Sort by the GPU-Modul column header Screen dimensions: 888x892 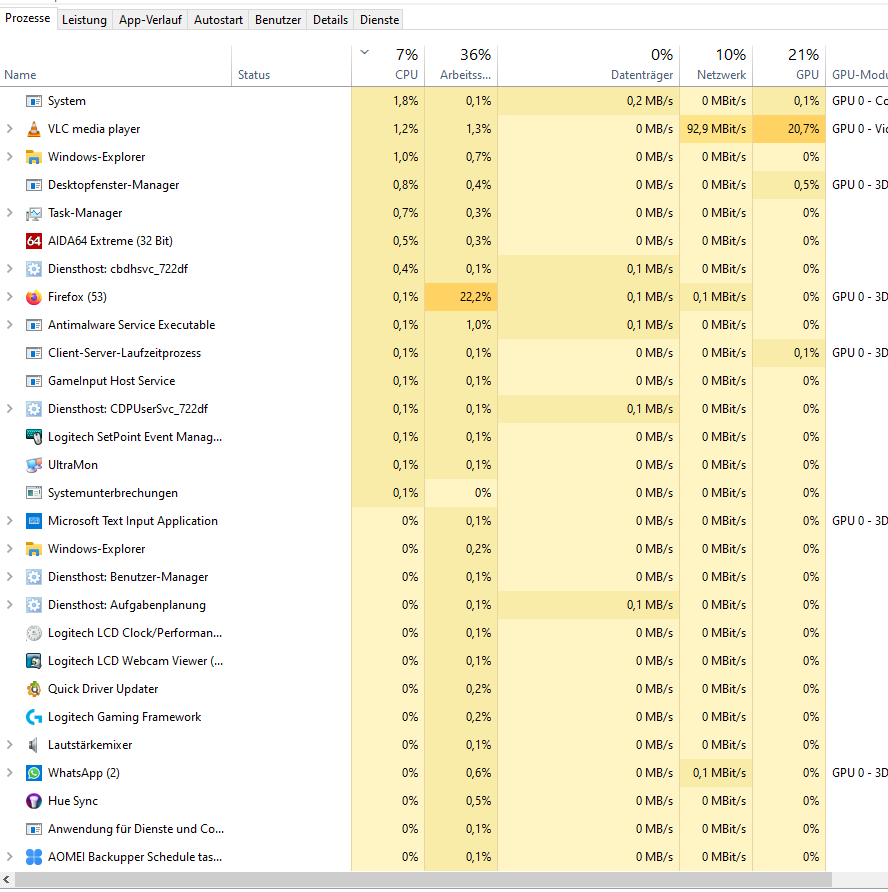pos(857,65)
